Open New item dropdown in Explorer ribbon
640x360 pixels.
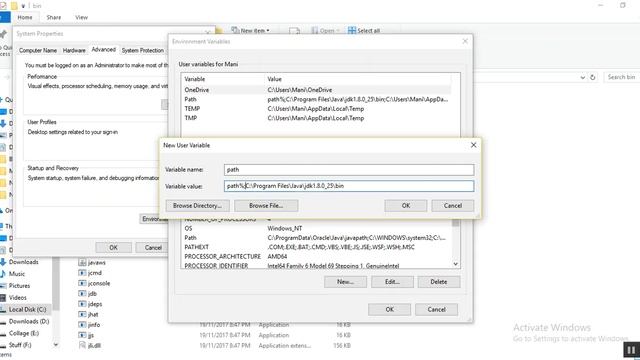pos(250,31)
